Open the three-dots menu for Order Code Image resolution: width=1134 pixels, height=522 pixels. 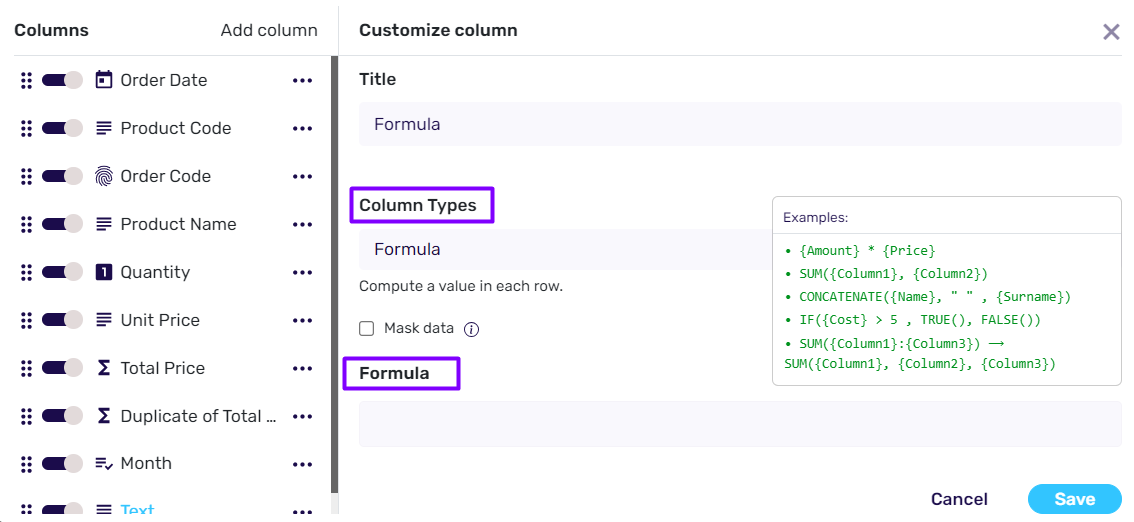[x=302, y=176]
